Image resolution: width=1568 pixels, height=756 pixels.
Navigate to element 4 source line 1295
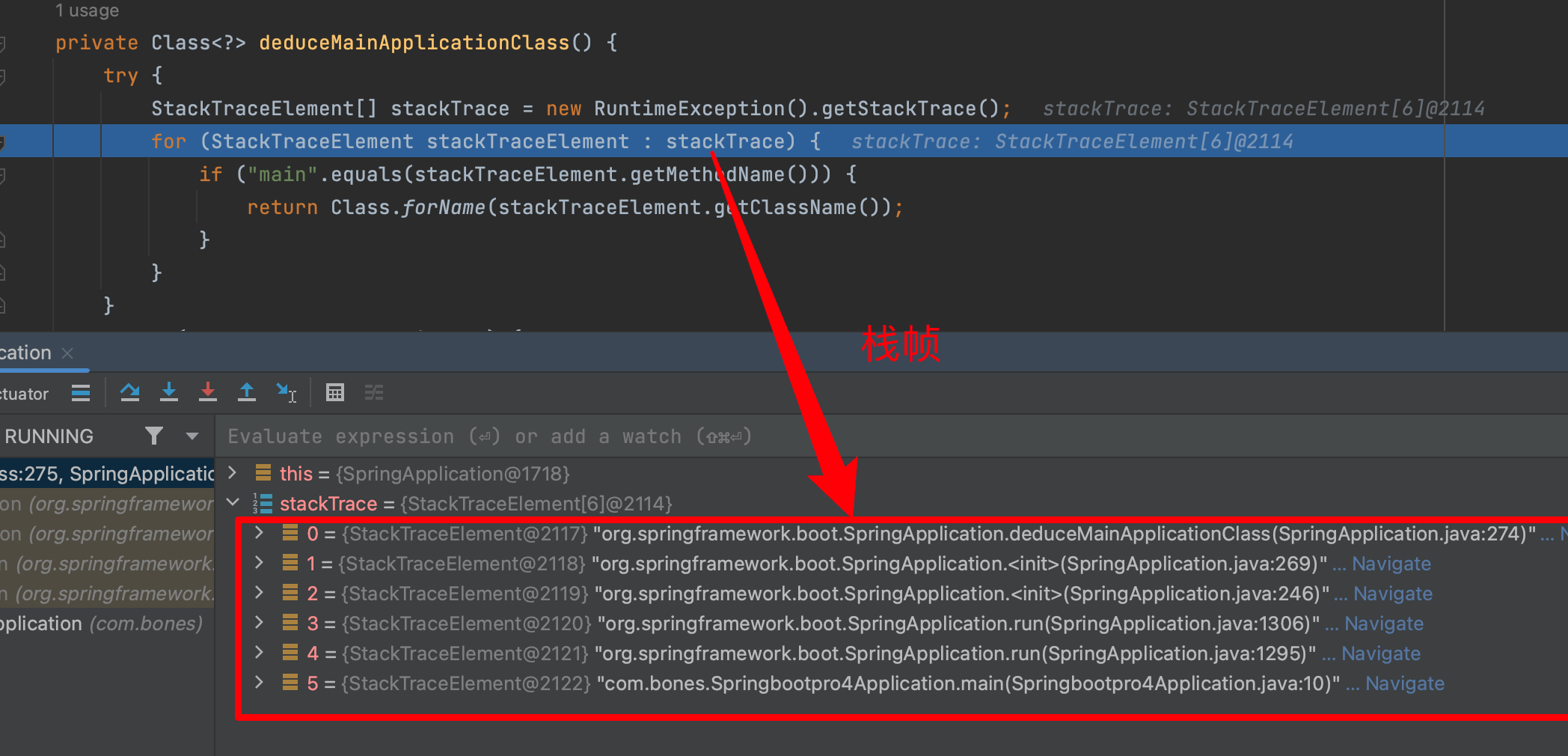(x=1381, y=653)
